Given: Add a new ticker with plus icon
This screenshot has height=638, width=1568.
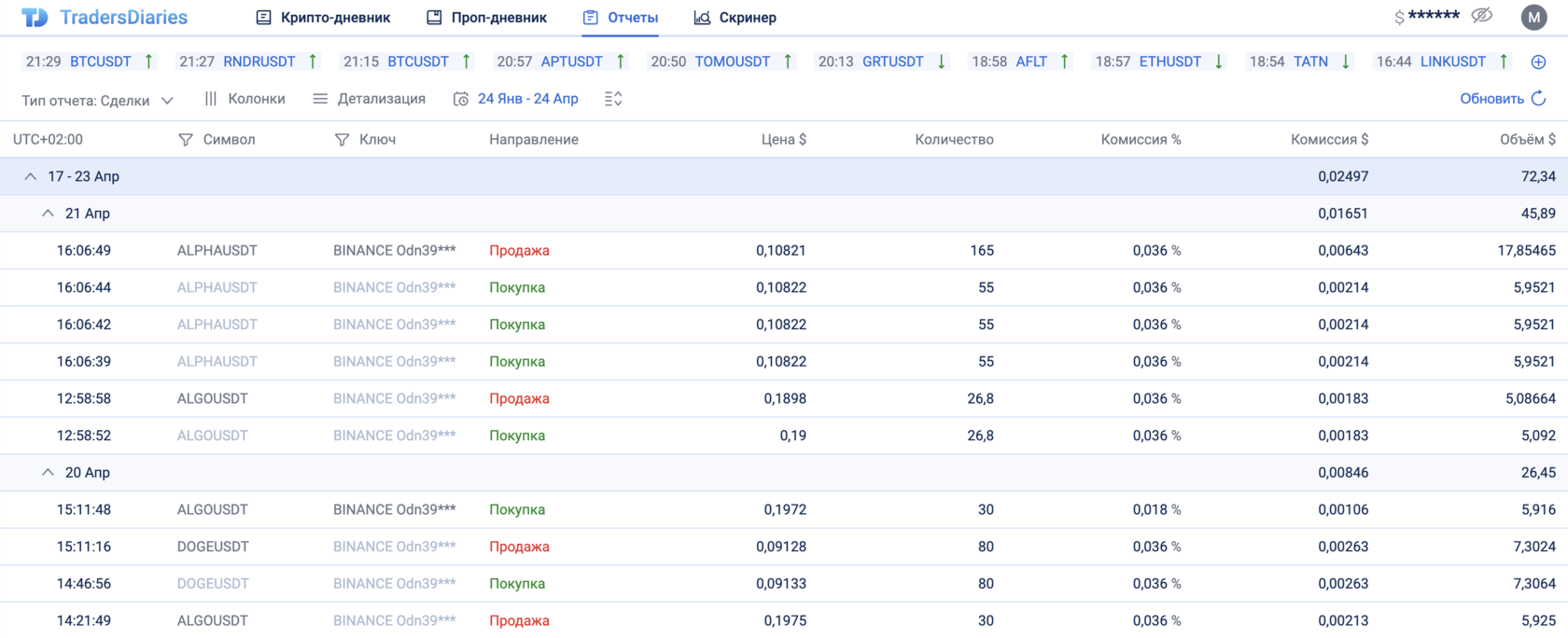Looking at the screenshot, I should (1538, 62).
